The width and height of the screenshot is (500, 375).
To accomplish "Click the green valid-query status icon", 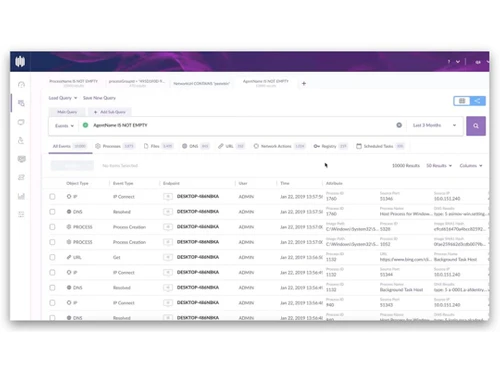I will [x=86, y=125].
